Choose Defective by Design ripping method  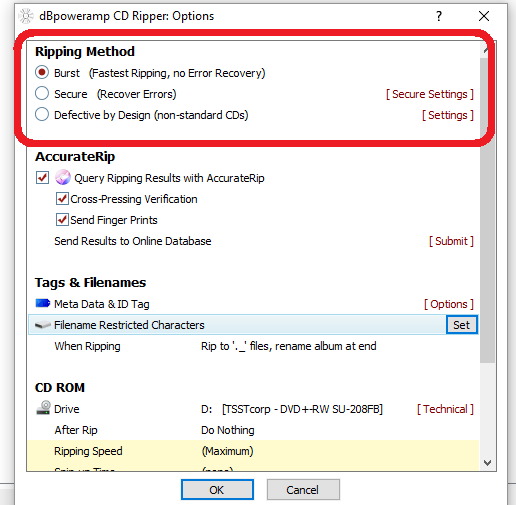[x=42, y=114]
